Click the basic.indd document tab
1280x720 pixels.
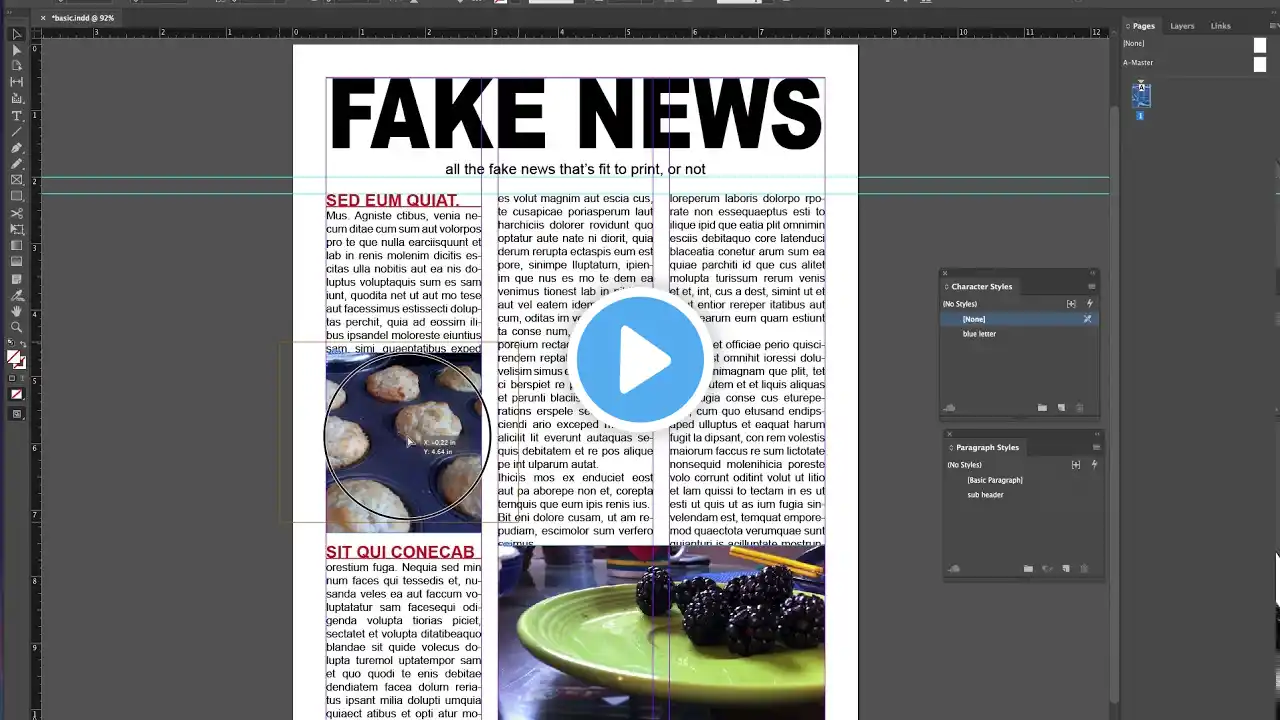[84, 18]
